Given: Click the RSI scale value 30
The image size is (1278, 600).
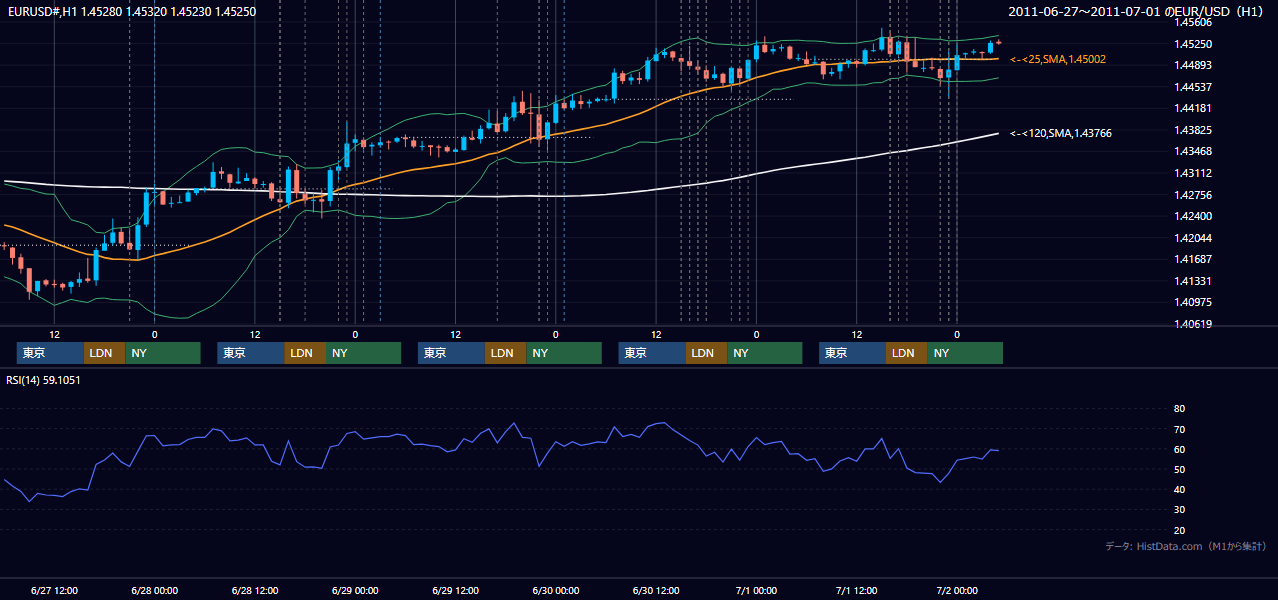Looking at the screenshot, I should 1179,510.
